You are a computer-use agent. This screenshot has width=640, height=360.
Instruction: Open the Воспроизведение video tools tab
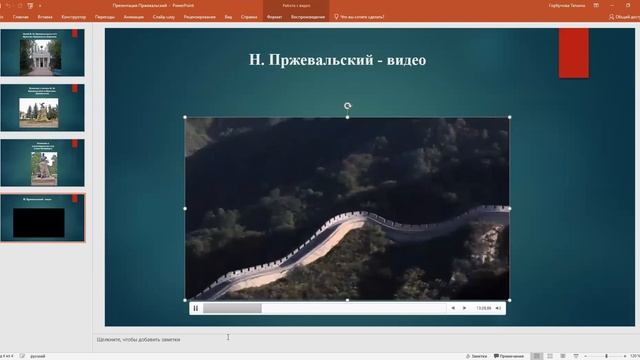pyautogui.click(x=308, y=17)
